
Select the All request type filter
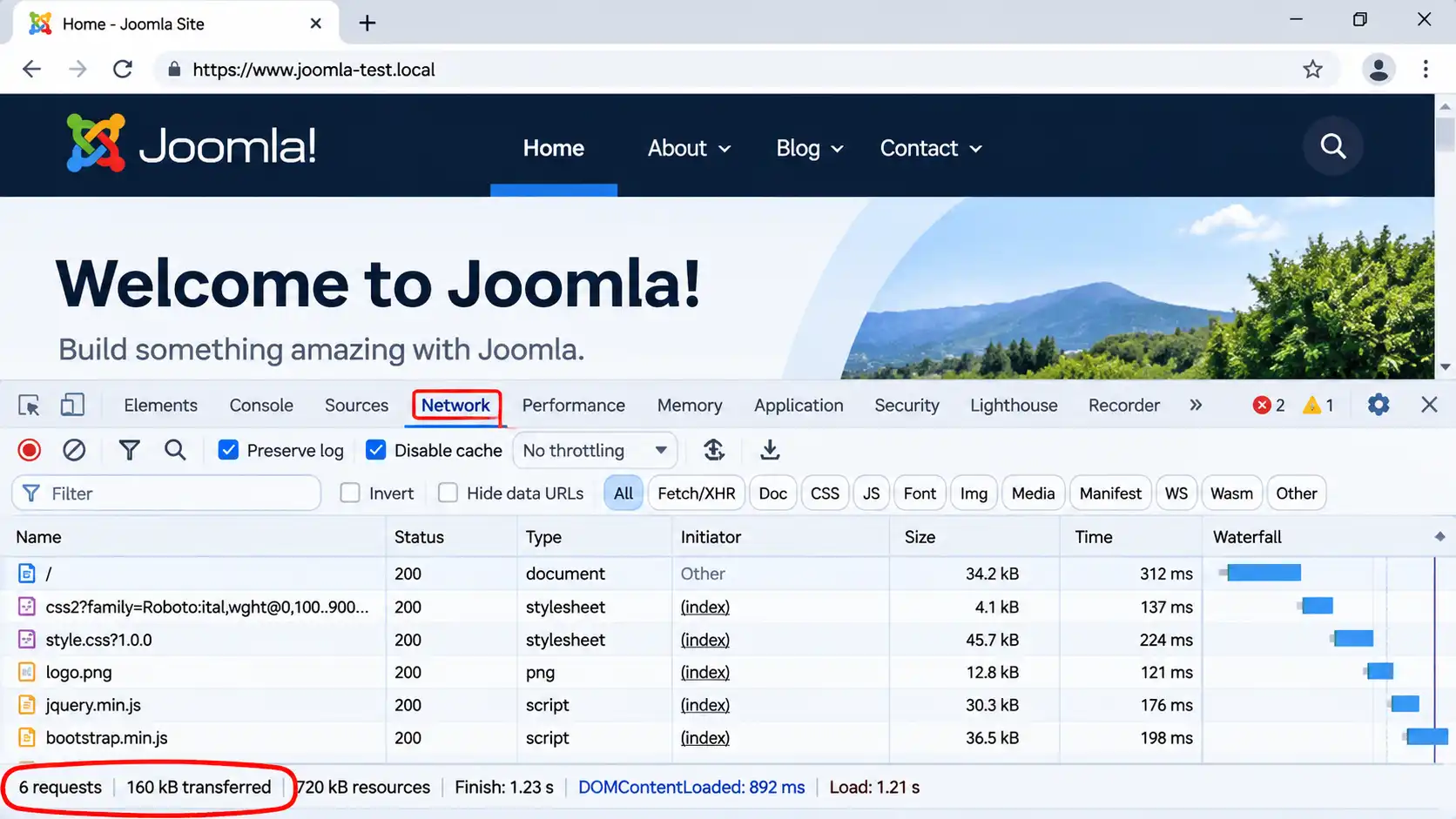[624, 493]
